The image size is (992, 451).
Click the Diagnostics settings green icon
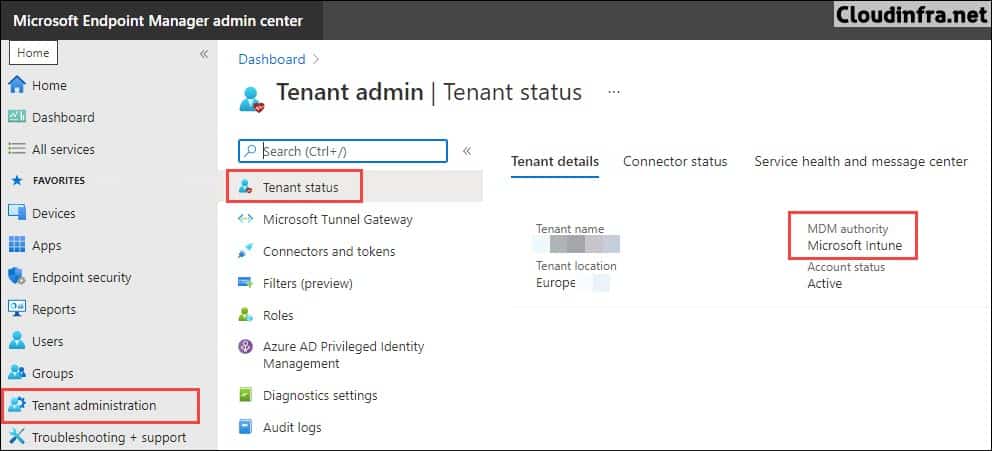[245, 395]
